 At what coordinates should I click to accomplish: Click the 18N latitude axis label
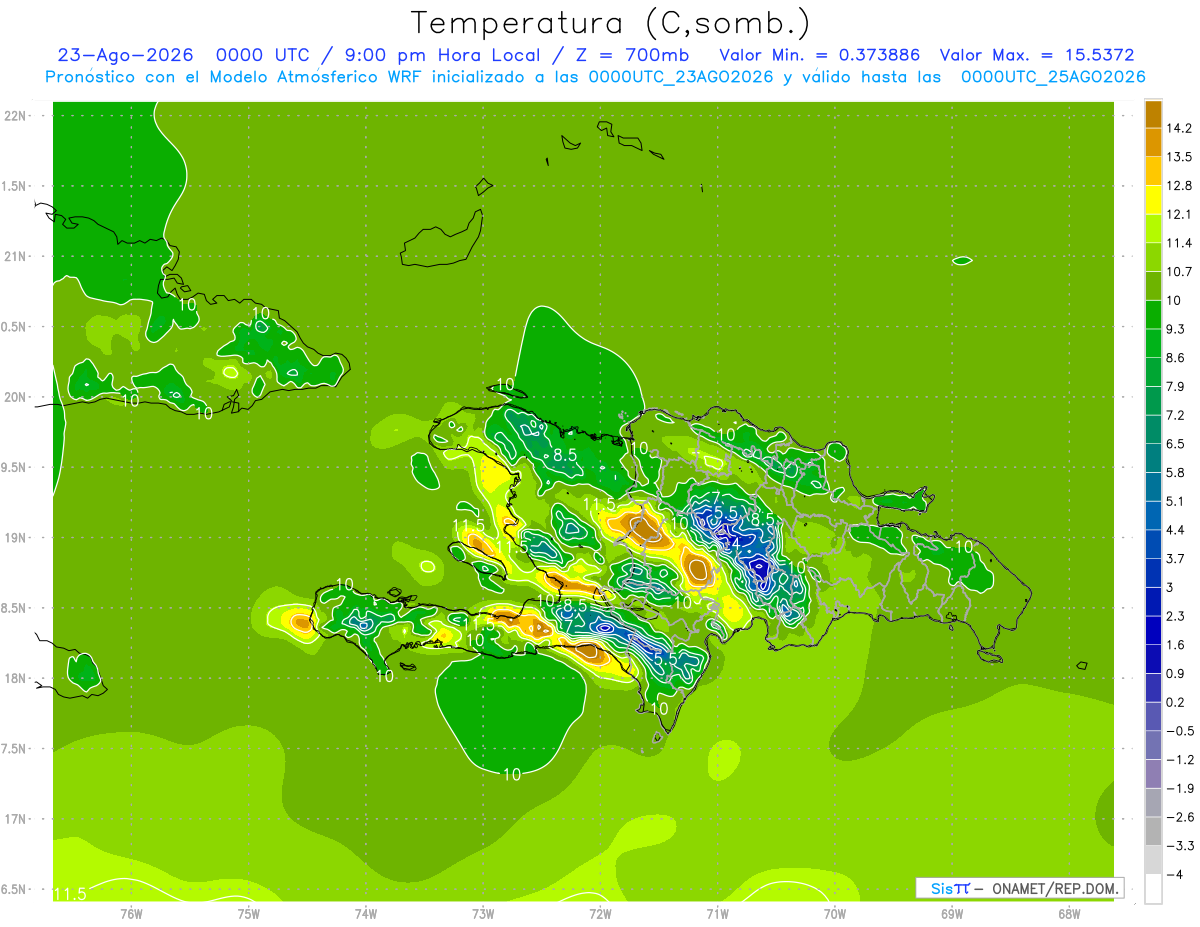(x=14, y=678)
